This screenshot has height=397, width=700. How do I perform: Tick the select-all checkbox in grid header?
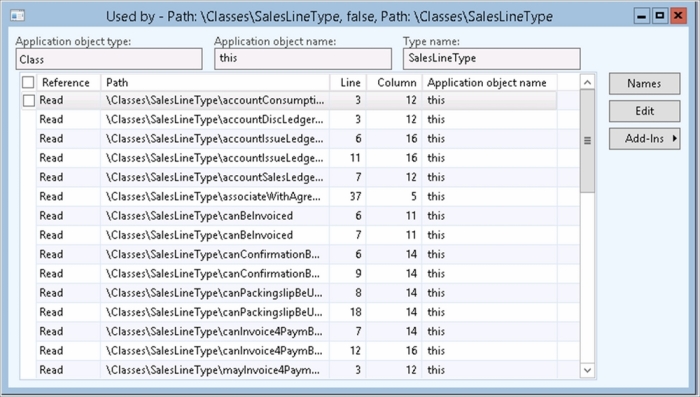28,82
